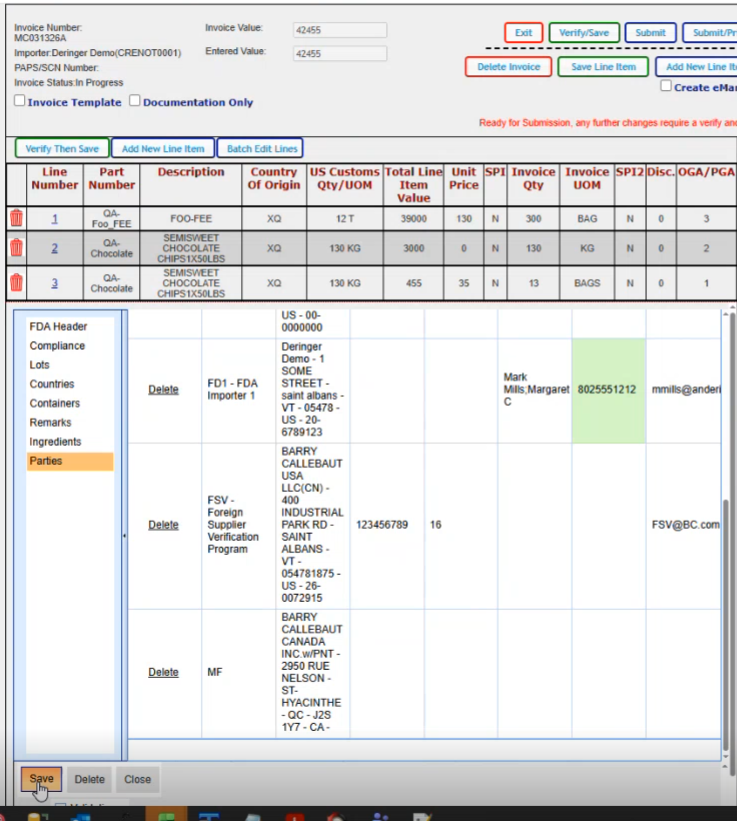The width and height of the screenshot is (737, 821).
Task: Switch to the Ingredients section
Action: click(56, 442)
